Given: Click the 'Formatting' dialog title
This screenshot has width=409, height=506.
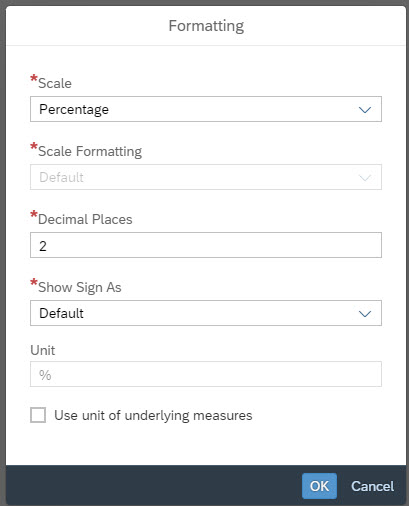Looking at the screenshot, I should coord(206,26).
